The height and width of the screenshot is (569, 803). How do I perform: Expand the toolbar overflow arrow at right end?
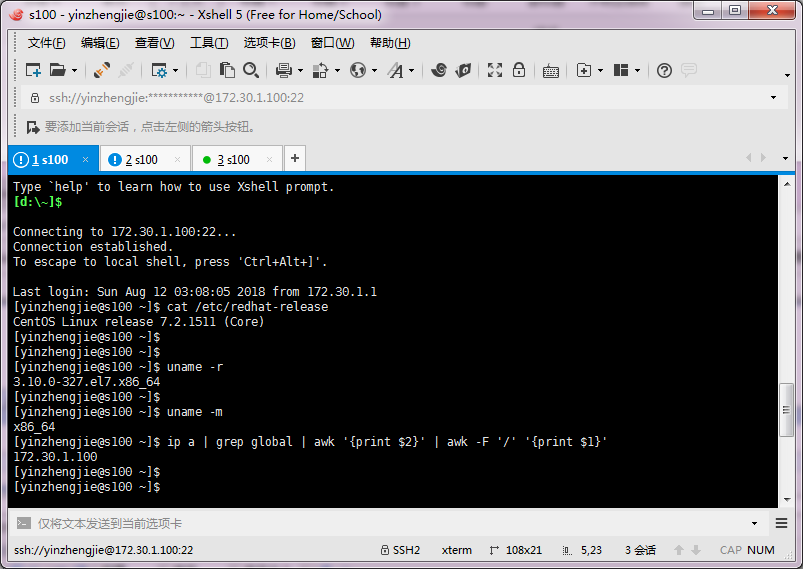[x=787, y=75]
